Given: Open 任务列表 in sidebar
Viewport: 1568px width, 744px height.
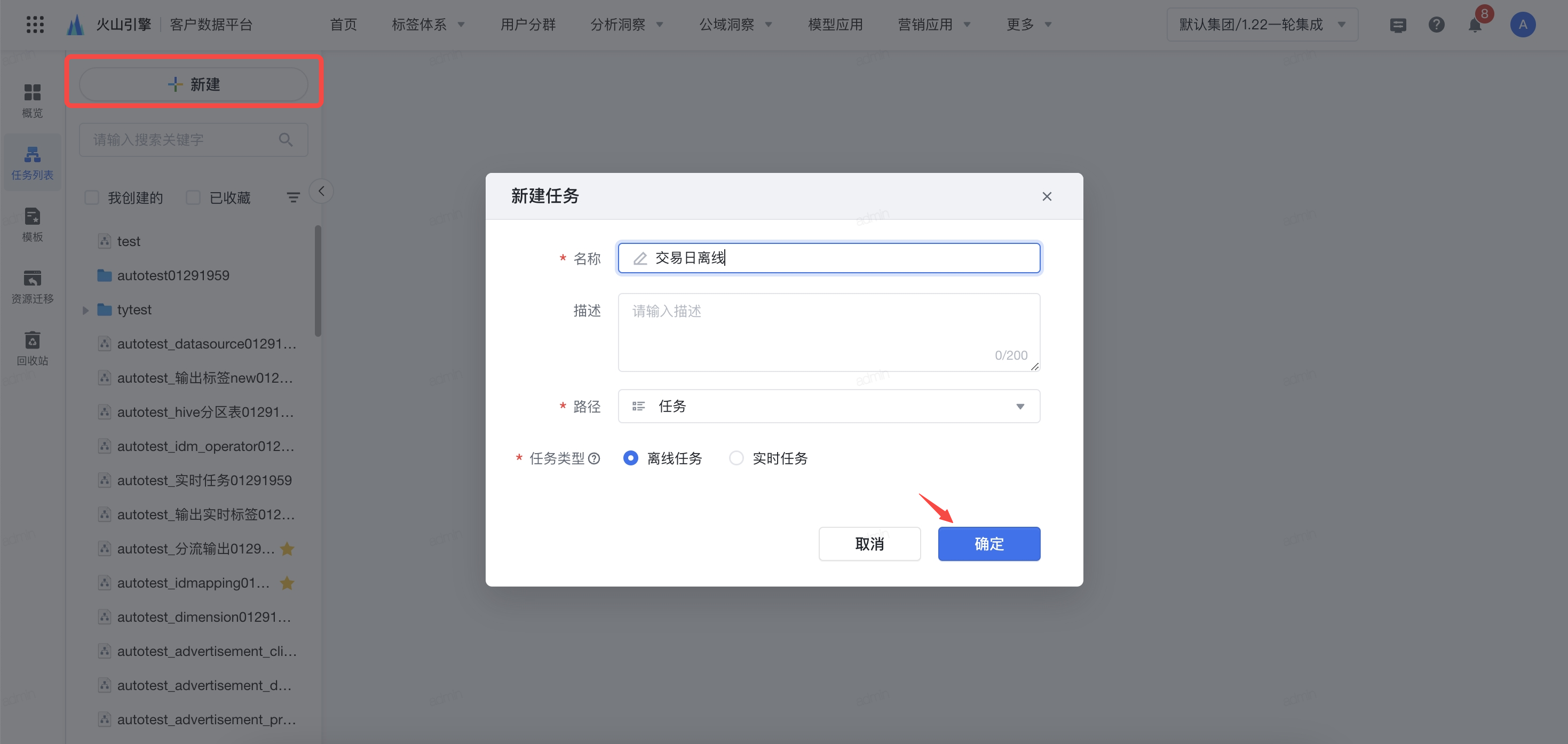Looking at the screenshot, I should [32, 163].
